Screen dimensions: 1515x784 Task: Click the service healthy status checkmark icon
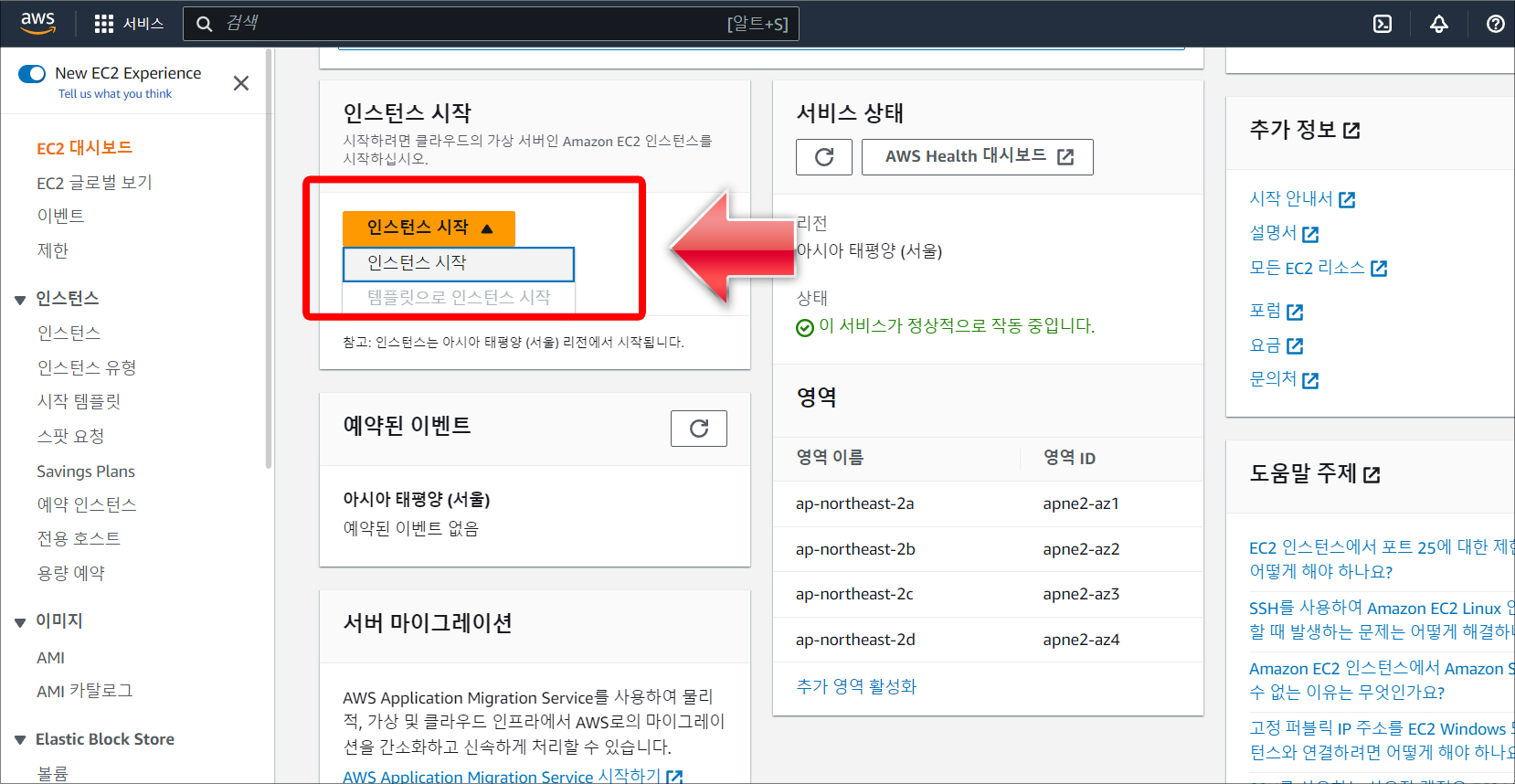coord(805,327)
